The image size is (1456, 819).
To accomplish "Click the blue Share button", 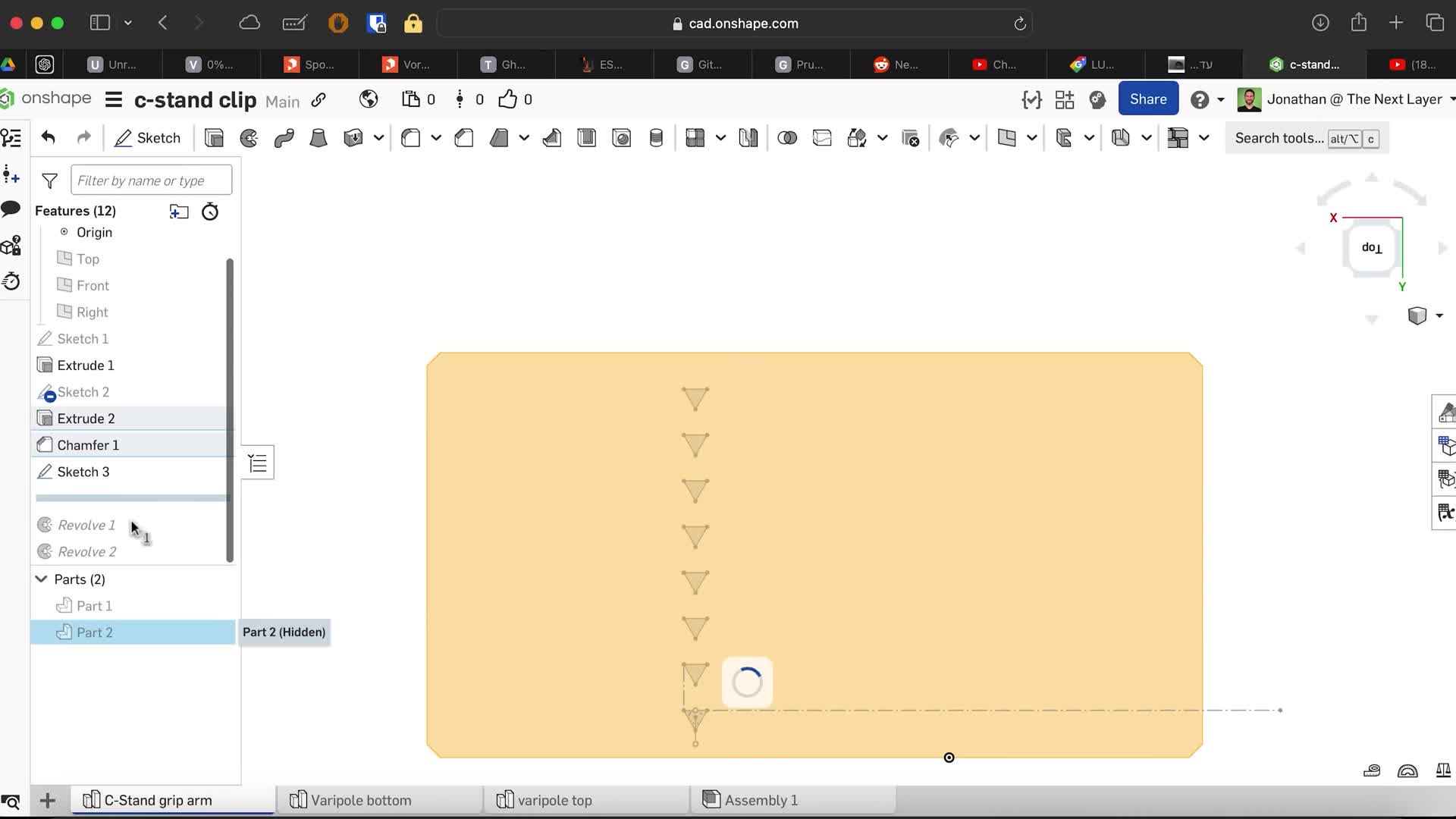I will tap(1147, 99).
